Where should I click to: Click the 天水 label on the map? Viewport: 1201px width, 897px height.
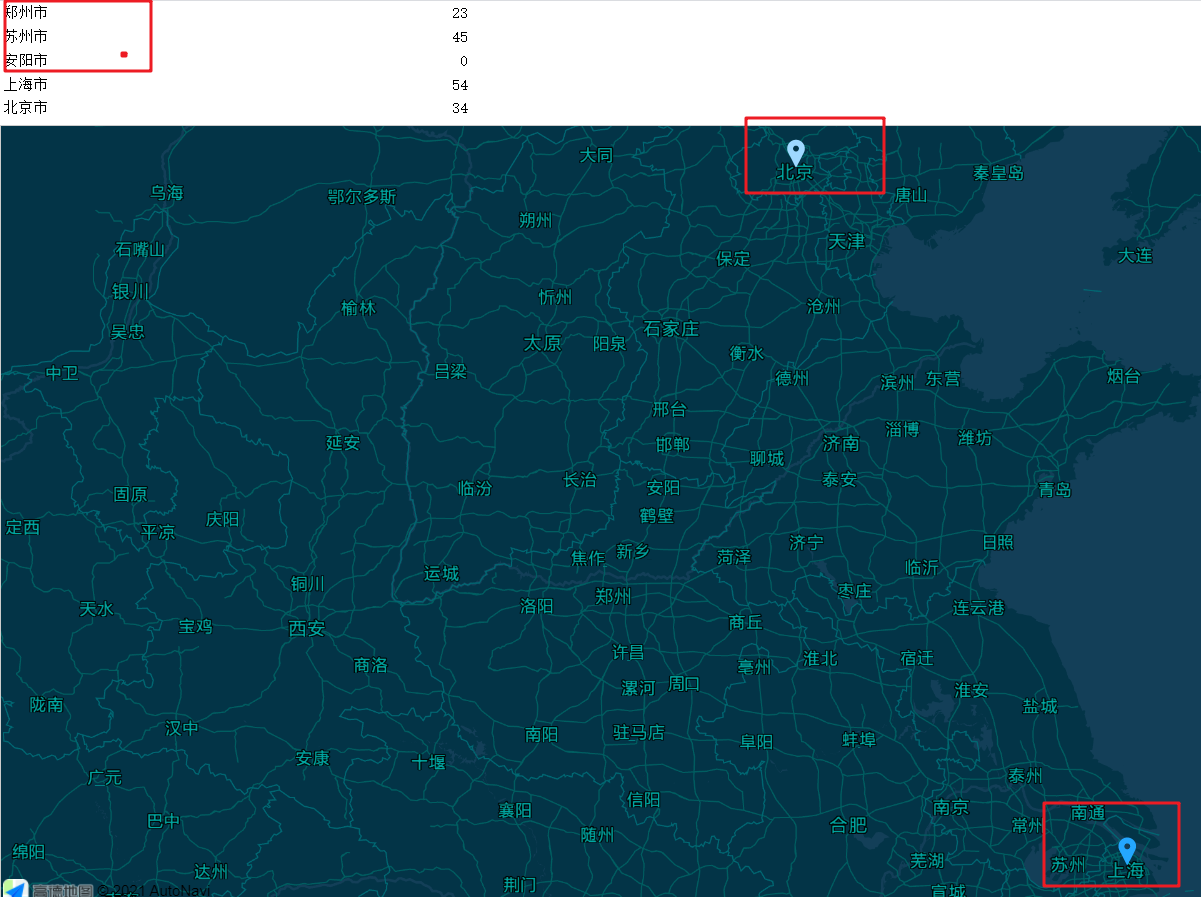[97, 608]
